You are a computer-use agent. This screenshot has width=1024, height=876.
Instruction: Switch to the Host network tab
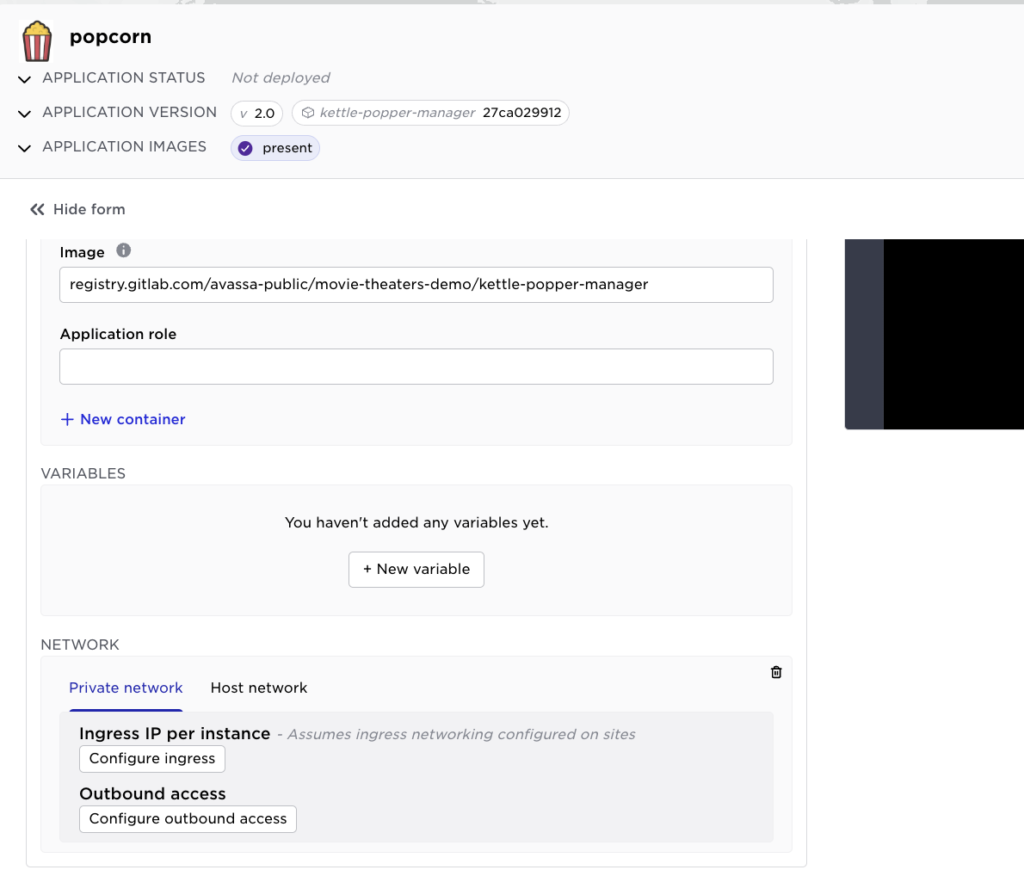tap(258, 688)
